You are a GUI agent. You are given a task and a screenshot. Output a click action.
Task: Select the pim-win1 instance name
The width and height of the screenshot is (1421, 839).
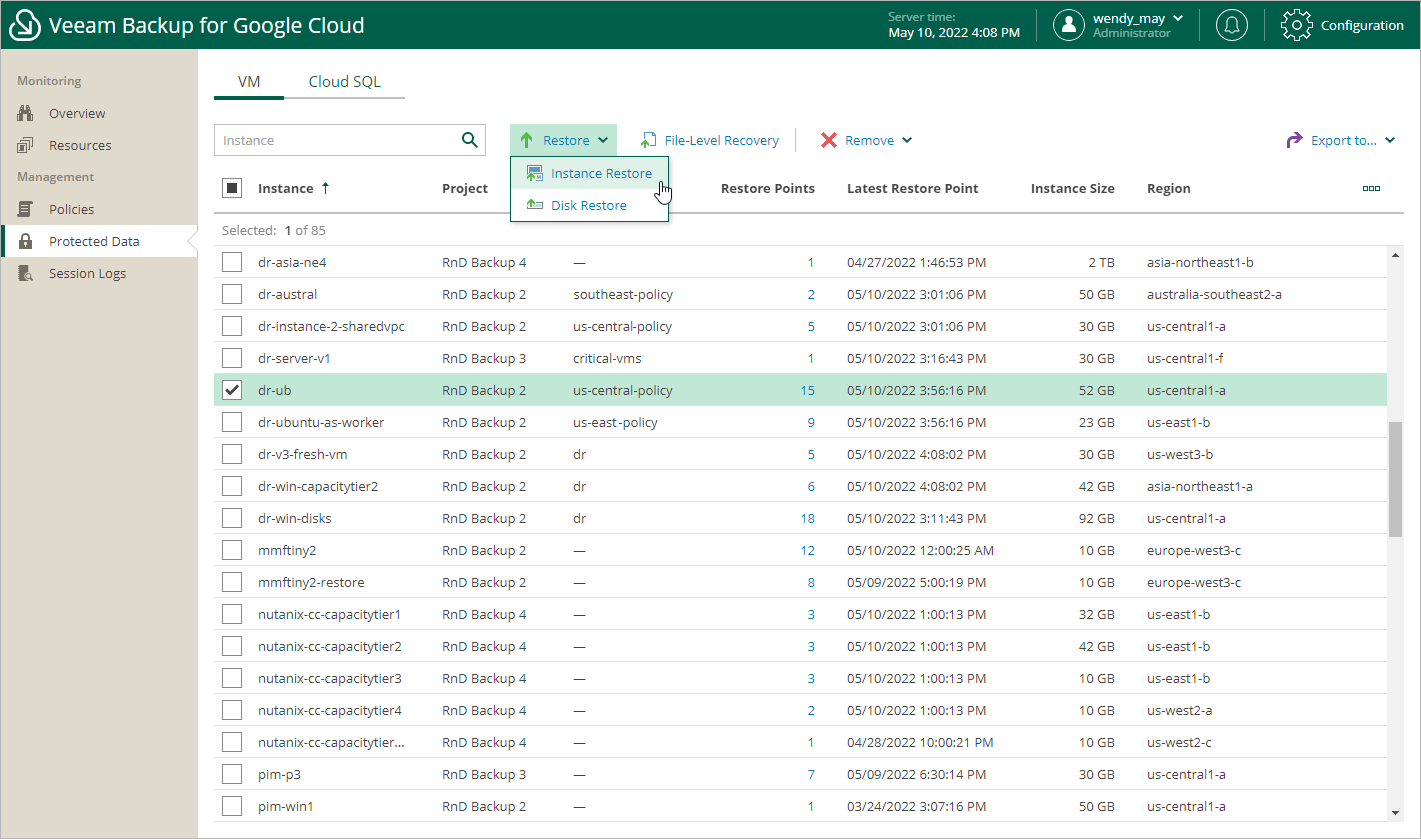pos(286,806)
